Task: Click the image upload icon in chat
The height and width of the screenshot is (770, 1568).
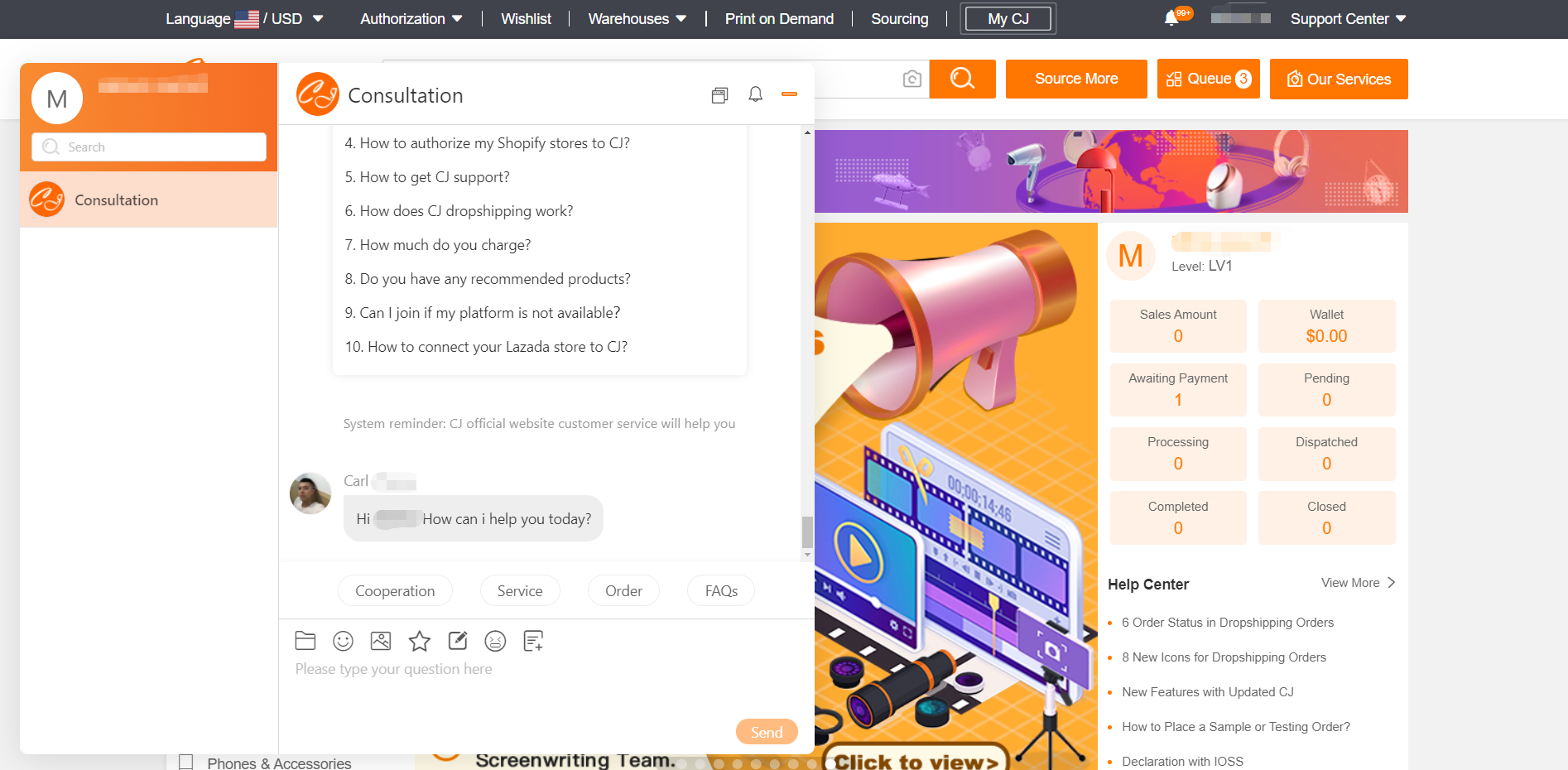Action: tap(381, 641)
